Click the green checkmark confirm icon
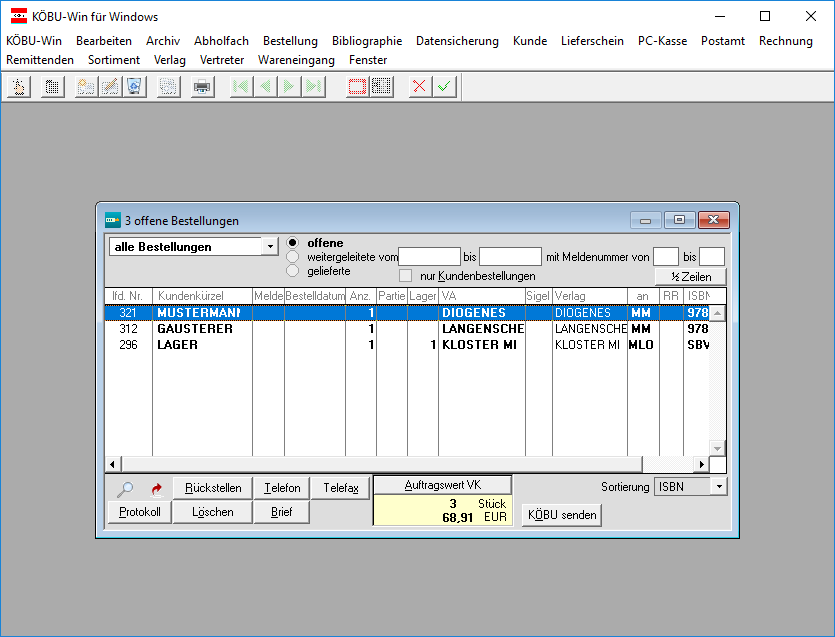This screenshot has height=637, width=835. 444,86
